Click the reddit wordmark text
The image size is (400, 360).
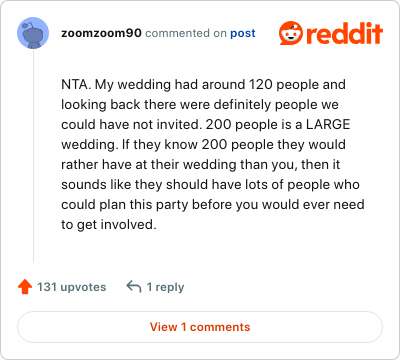pos(344,33)
